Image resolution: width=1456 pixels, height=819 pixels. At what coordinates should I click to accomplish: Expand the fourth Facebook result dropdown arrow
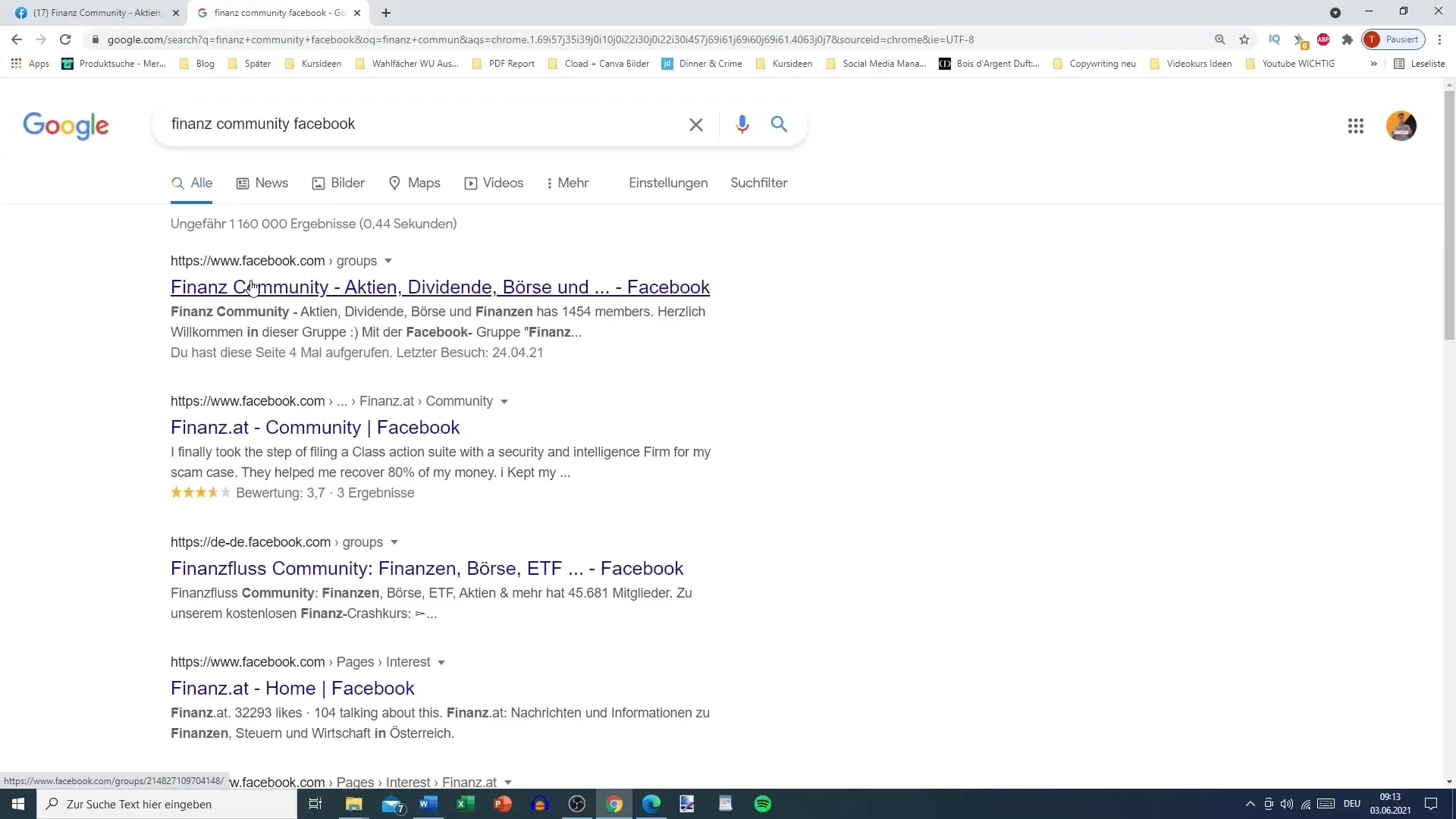[441, 662]
